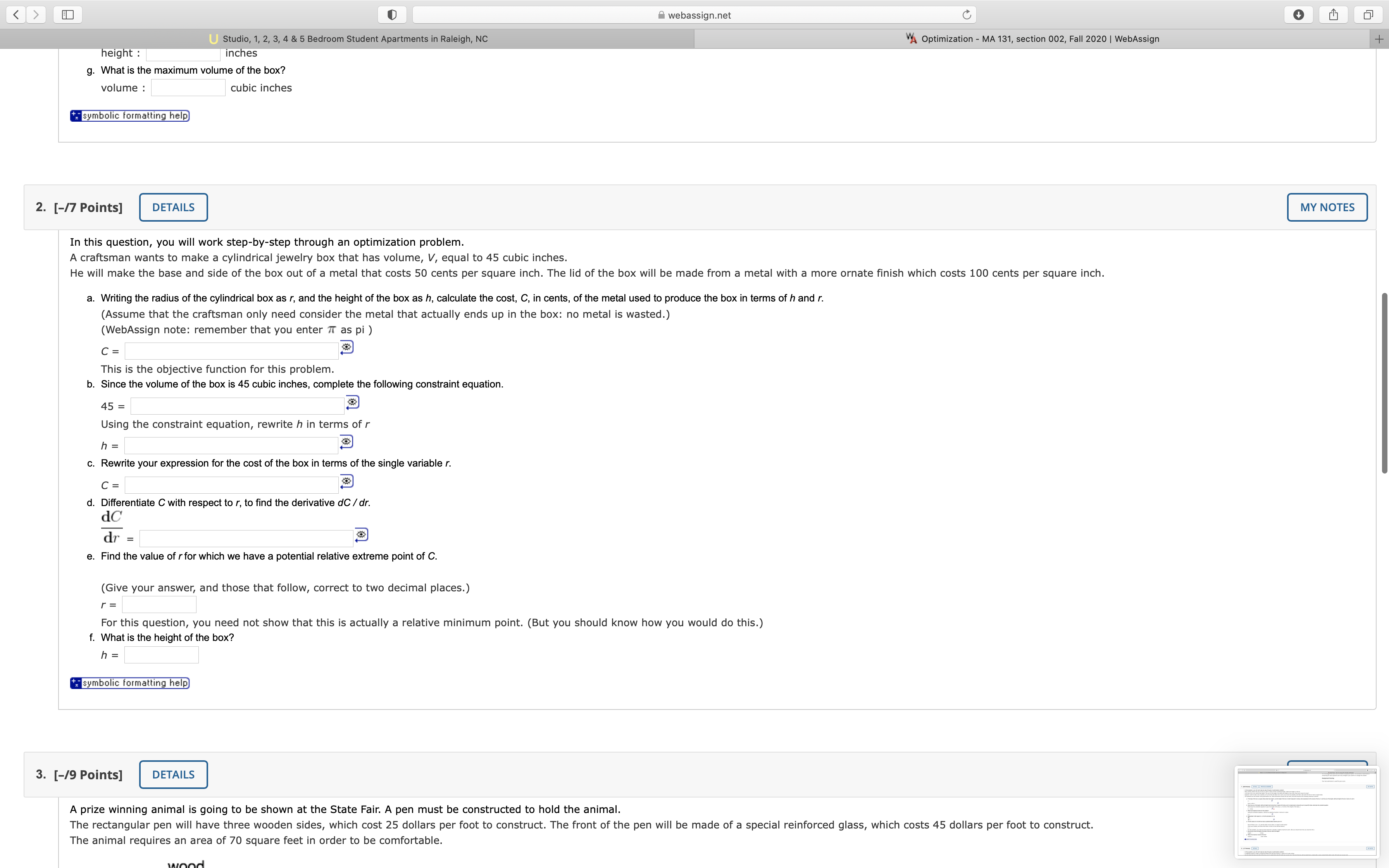The width and height of the screenshot is (1389, 868).
Task: Open the Share menu icon
Action: [1333, 14]
